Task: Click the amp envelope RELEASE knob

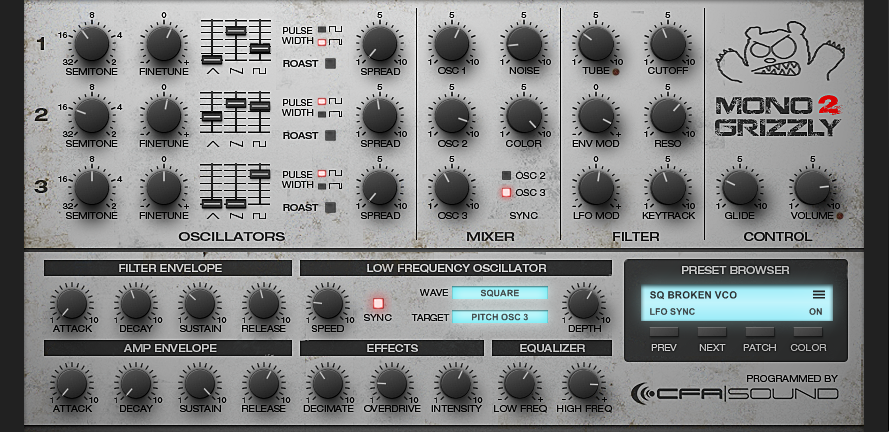Action: pos(264,383)
